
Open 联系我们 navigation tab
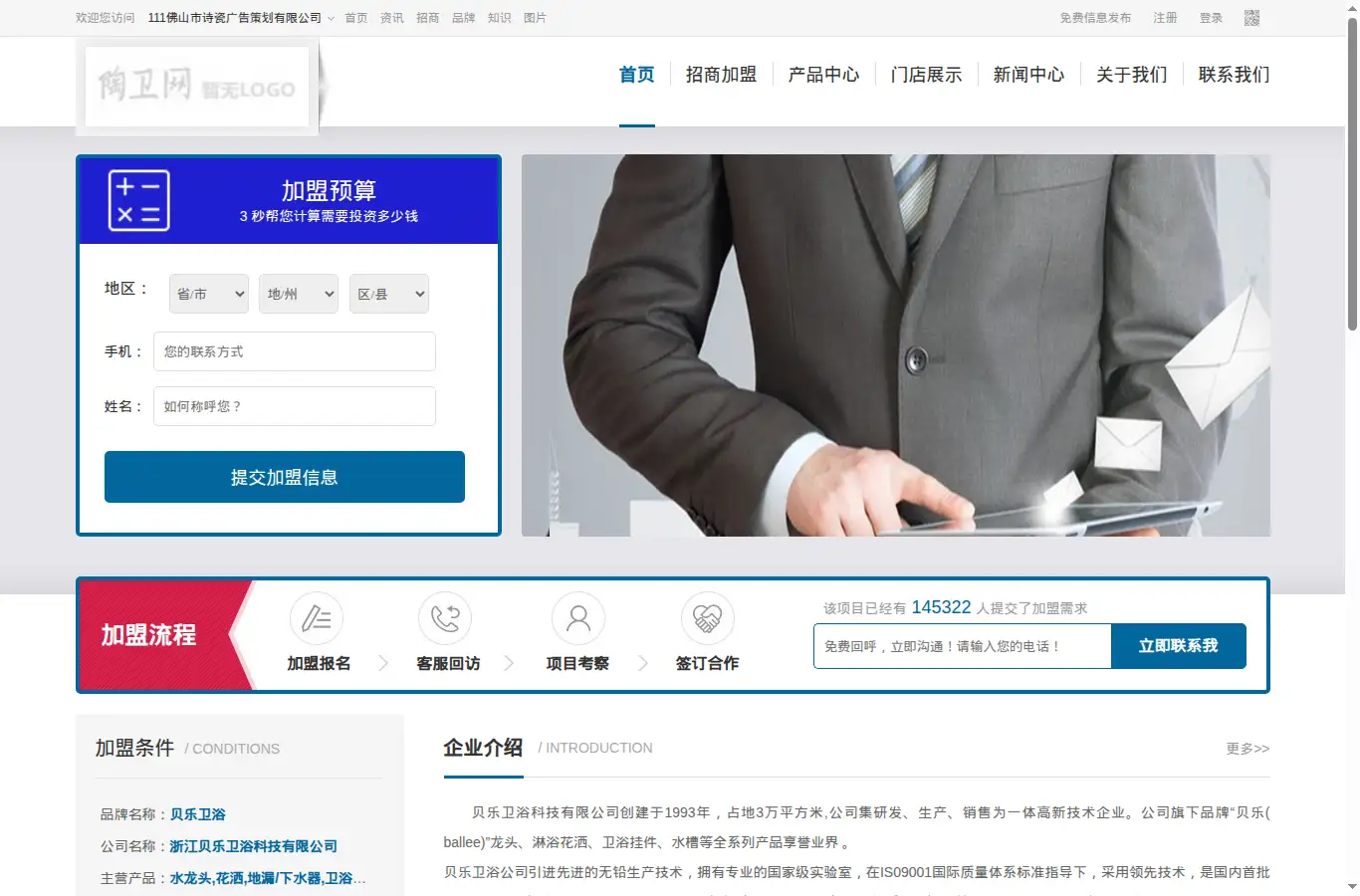1234,75
